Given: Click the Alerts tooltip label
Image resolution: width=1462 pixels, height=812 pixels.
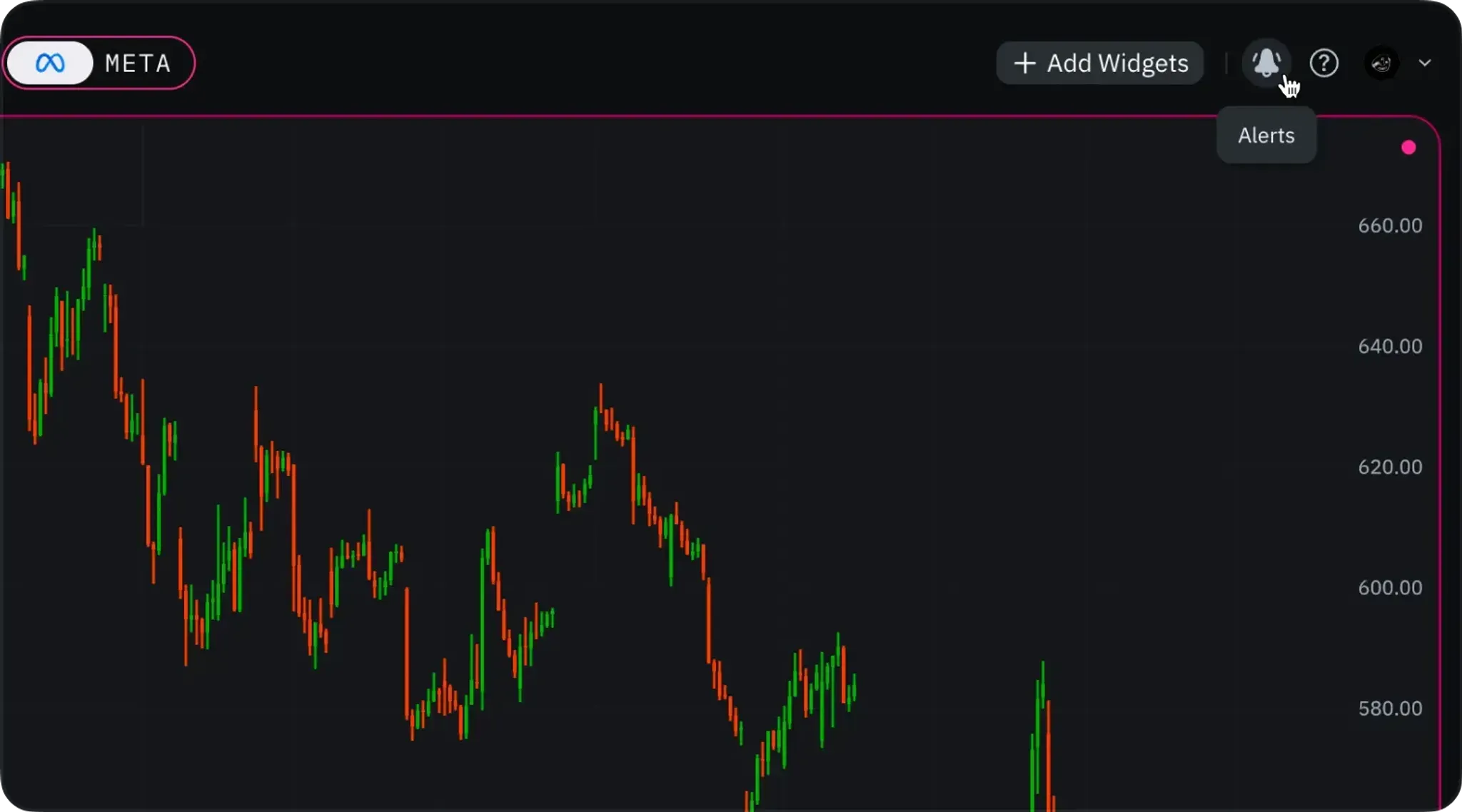Looking at the screenshot, I should 1266,136.
